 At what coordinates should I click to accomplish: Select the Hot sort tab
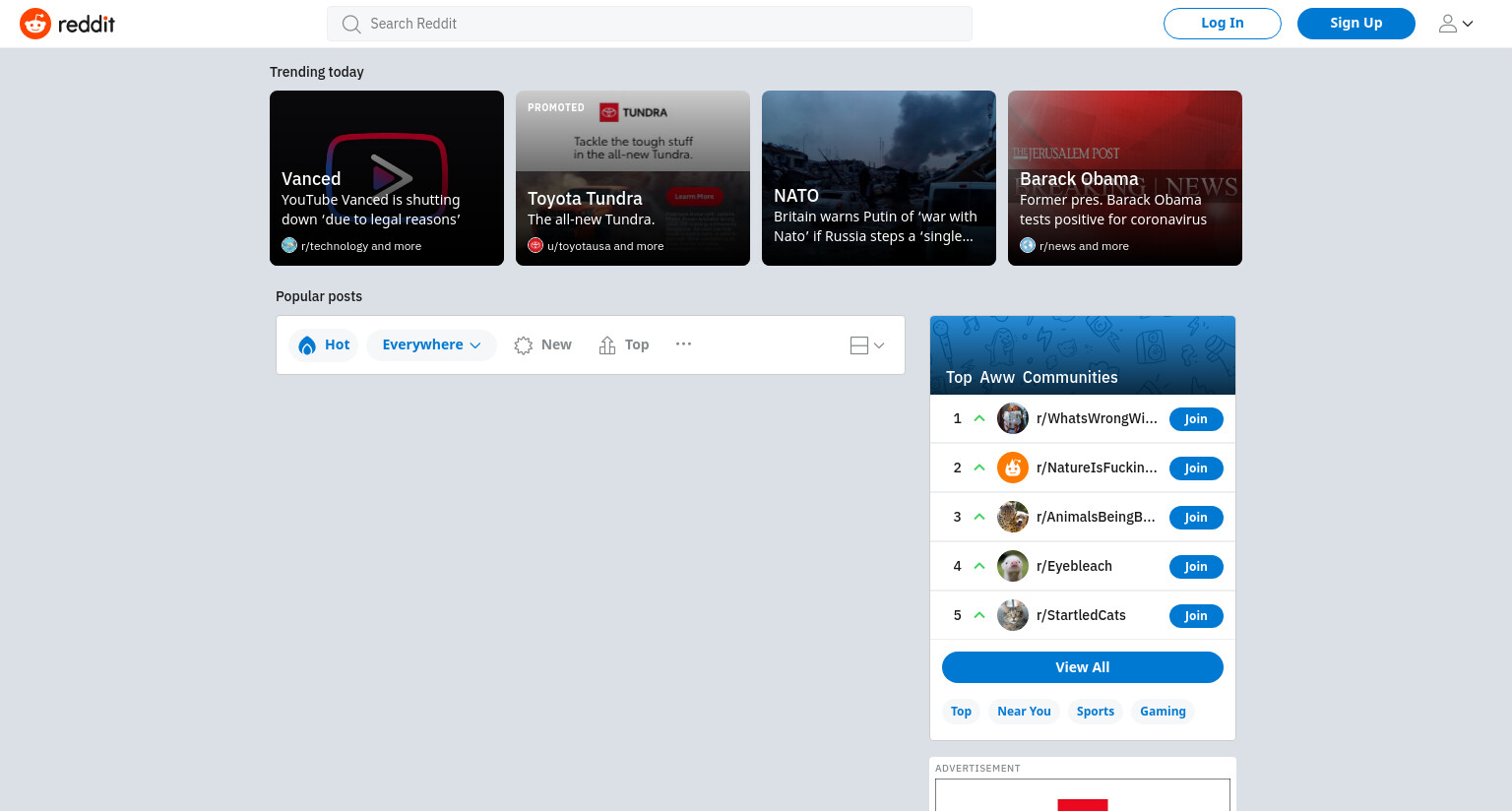coord(323,344)
